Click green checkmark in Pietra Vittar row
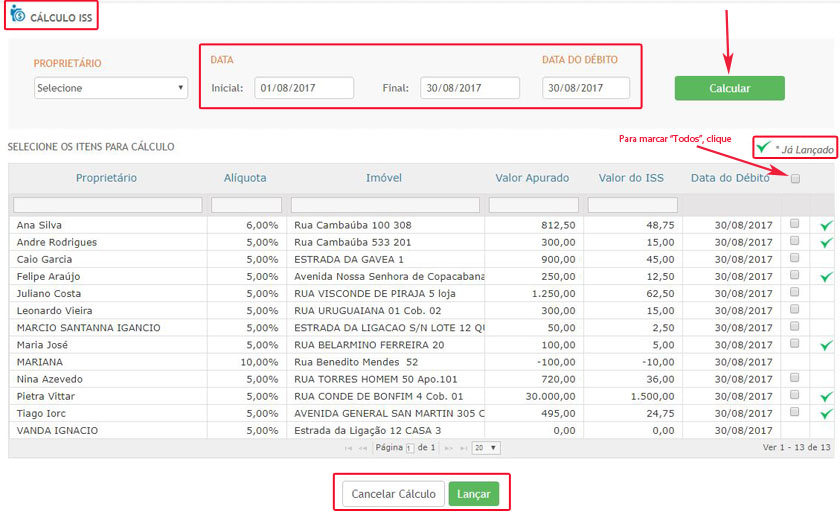 (825, 396)
